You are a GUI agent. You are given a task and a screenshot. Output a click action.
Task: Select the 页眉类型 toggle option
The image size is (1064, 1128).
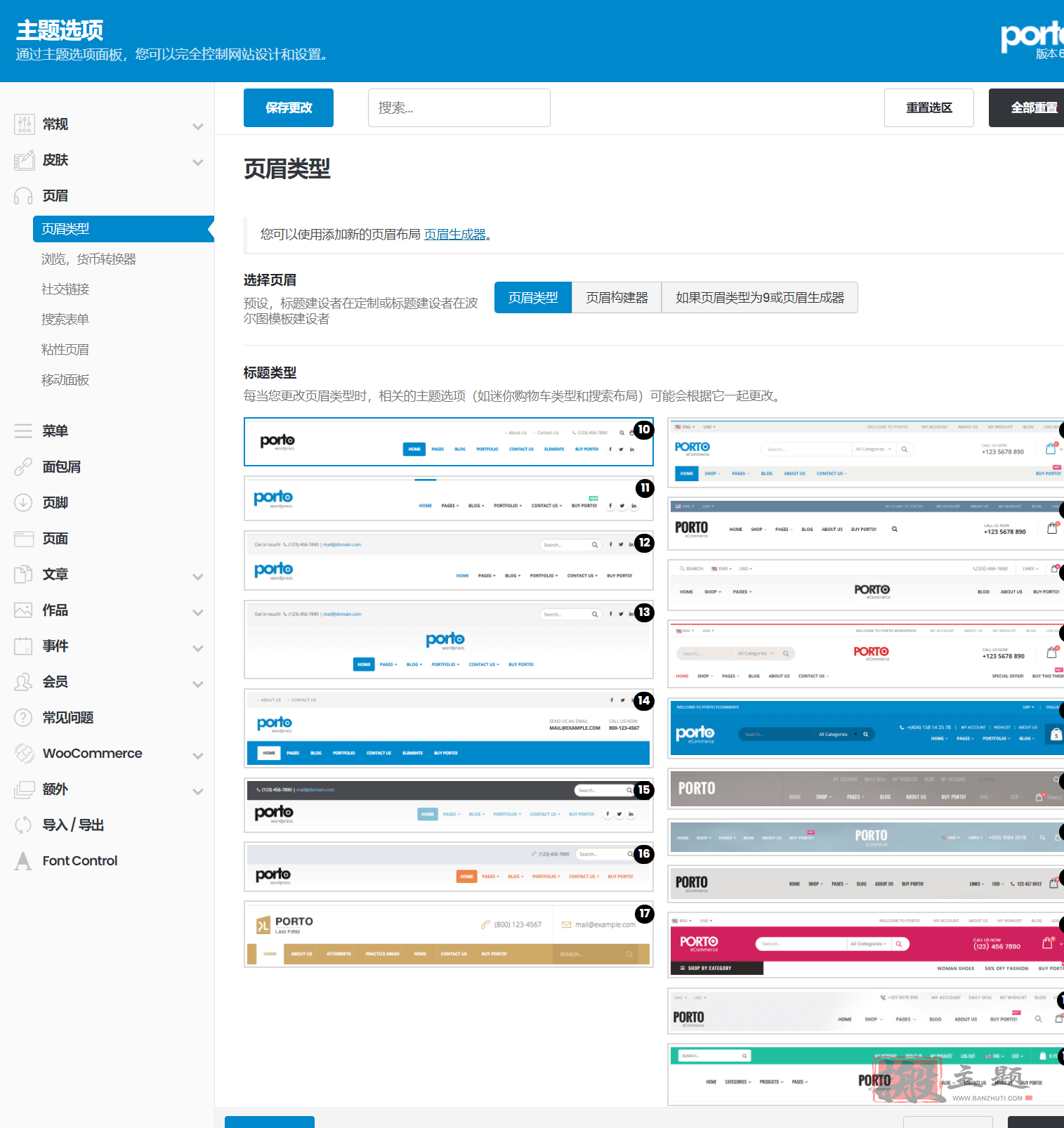pyautogui.click(x=533, y=297)
